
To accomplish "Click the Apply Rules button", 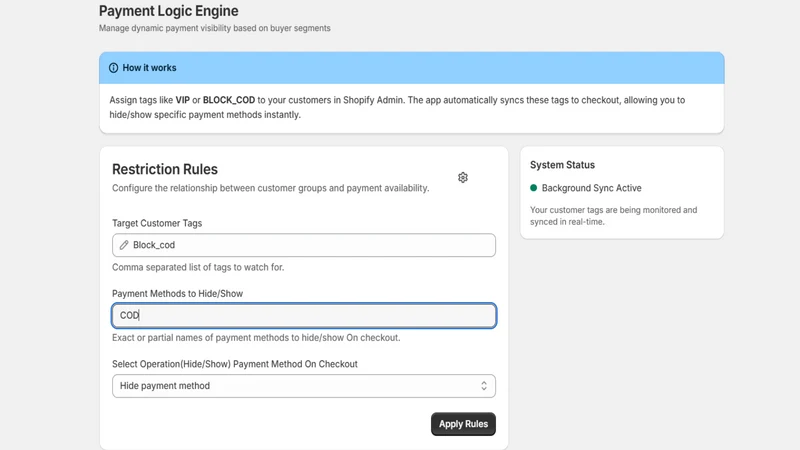I will (463, 424).
